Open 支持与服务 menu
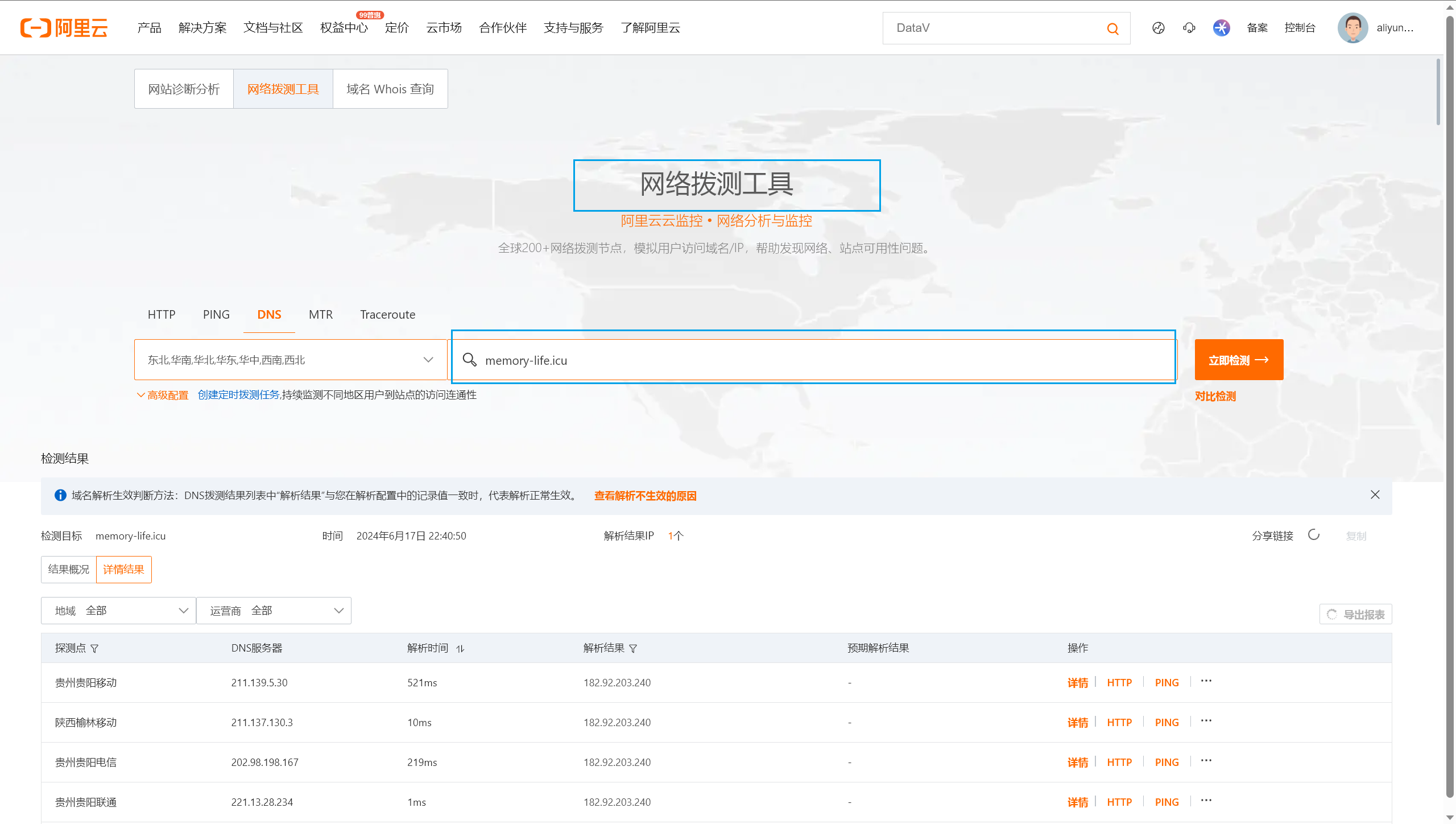1456x824 pixels. click(x=573, y=28)
